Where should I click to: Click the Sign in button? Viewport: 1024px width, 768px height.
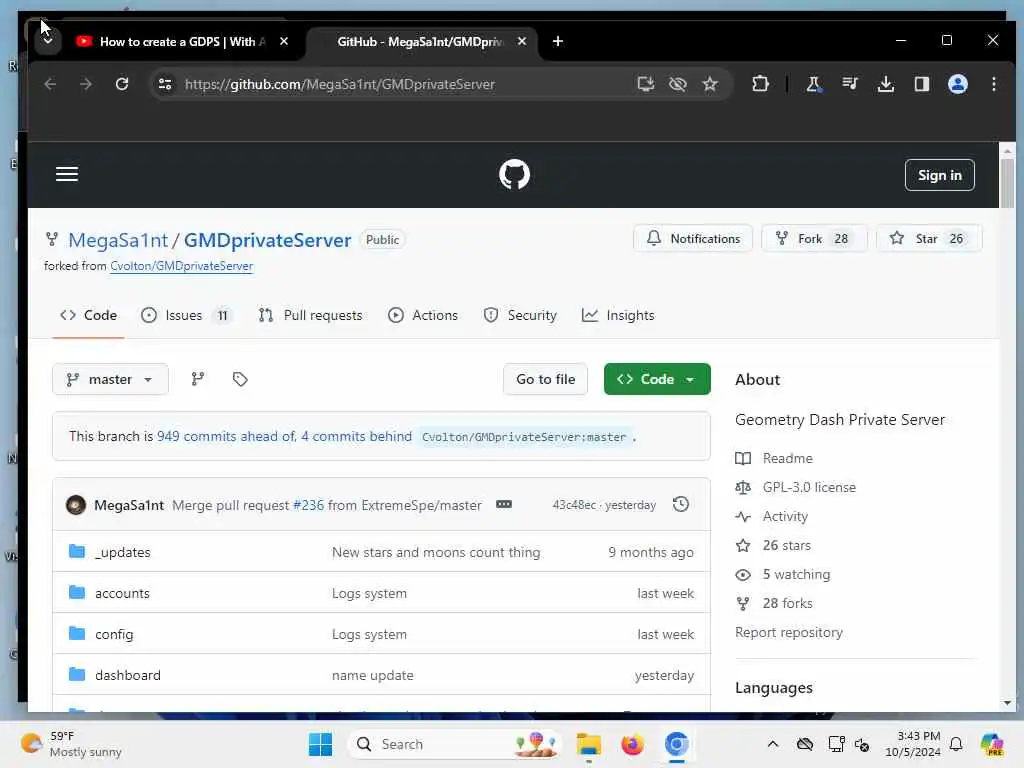tap(939, 175)
